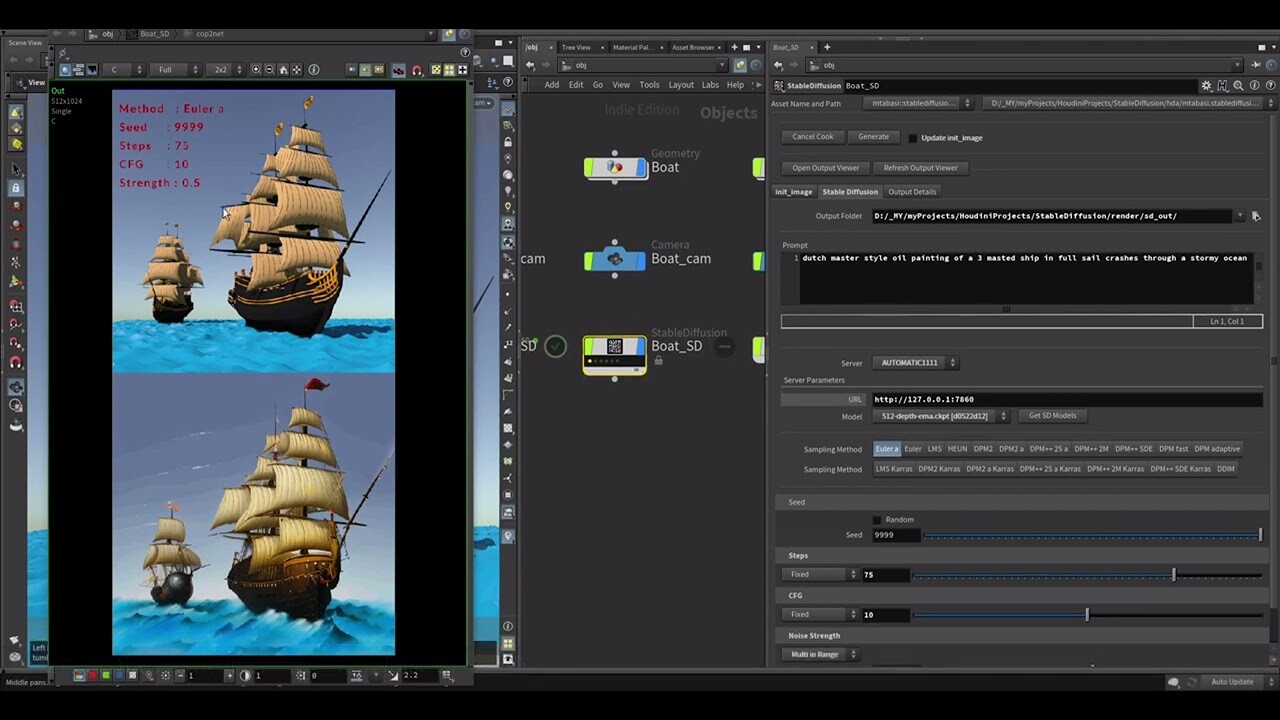
Task: Open the AUTOMATIC1111 server dropdown
Action: (x=911, y=362)
